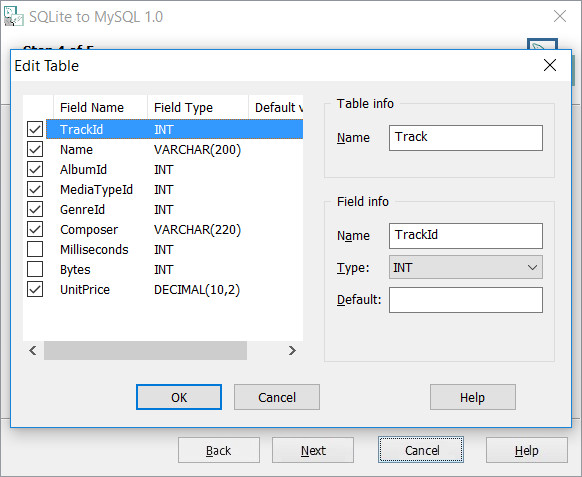Enable the Milliseconds field checkbox
Viewport: 582px width, 477px height.
tap(35, 249)
